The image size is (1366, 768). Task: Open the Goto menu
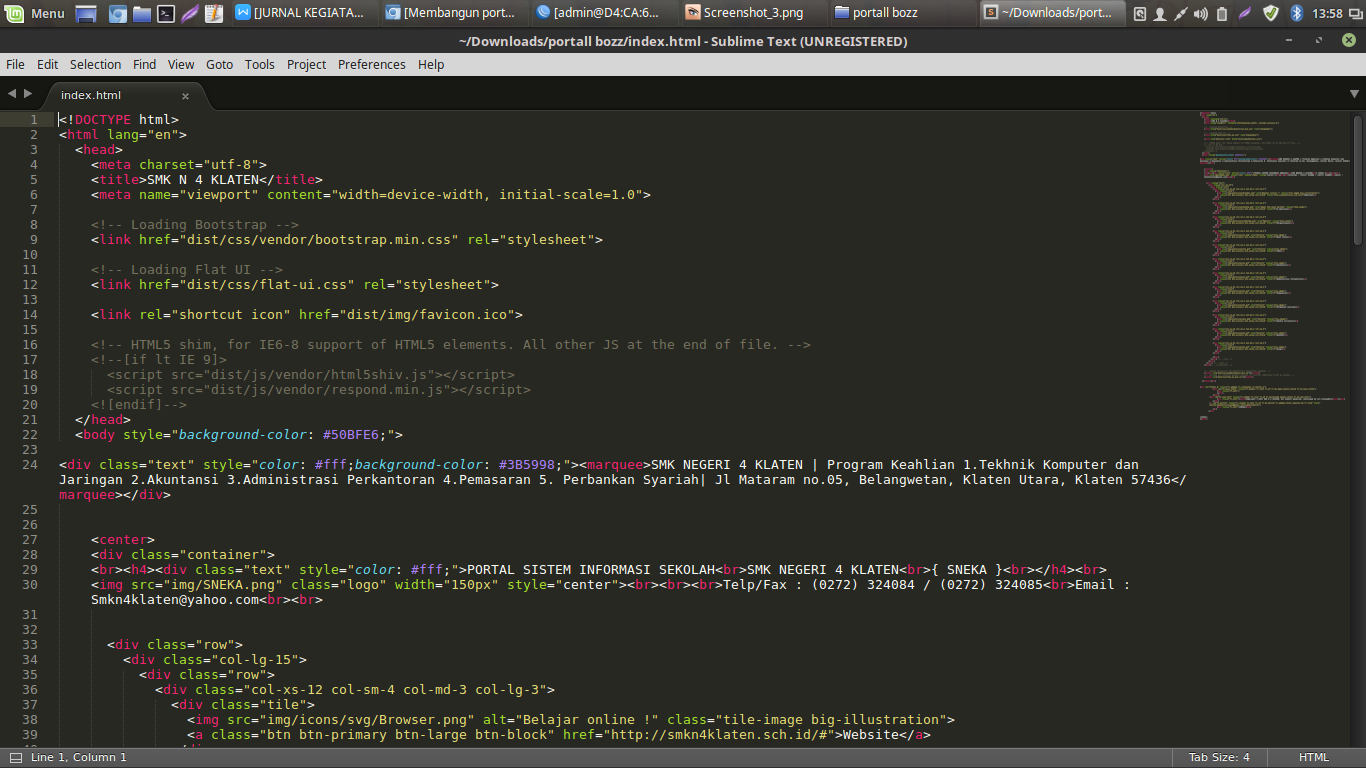tap(219, 64)
